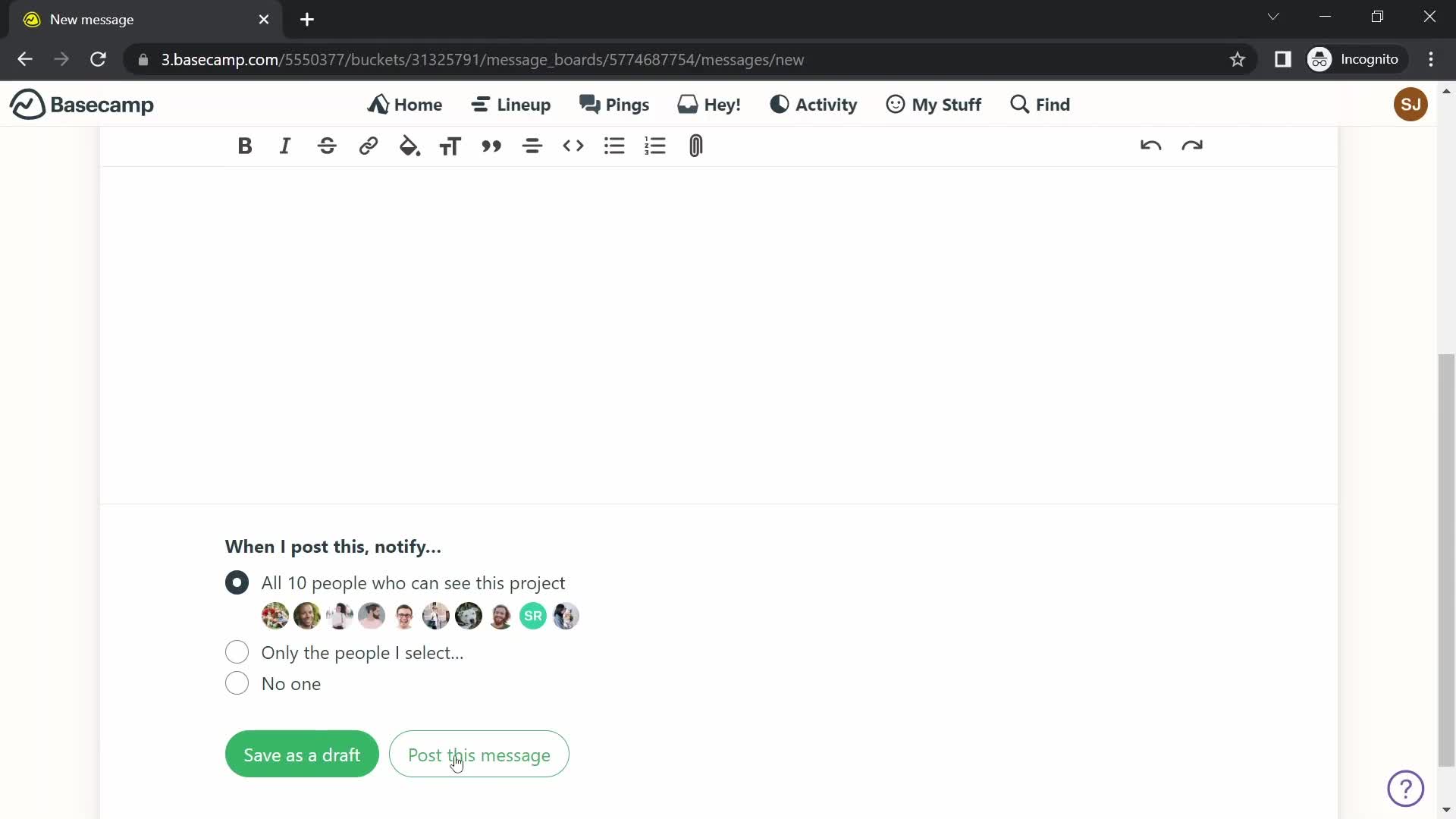Insert a file attachment
Viewport: 1456px width, 819px height.
[x=696, y=147]
